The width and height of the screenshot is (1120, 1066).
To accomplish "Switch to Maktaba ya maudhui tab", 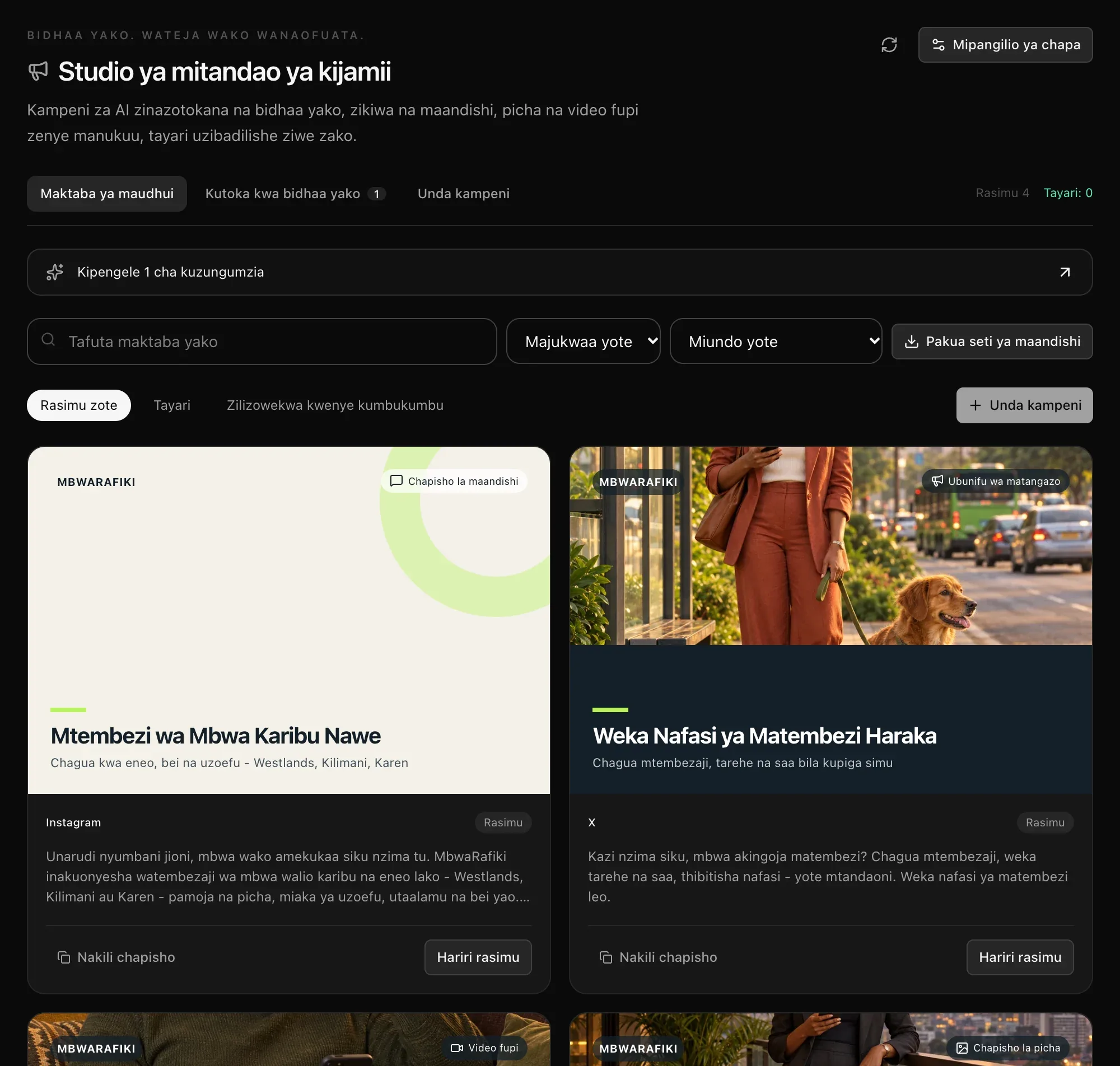I will [107, 194].
